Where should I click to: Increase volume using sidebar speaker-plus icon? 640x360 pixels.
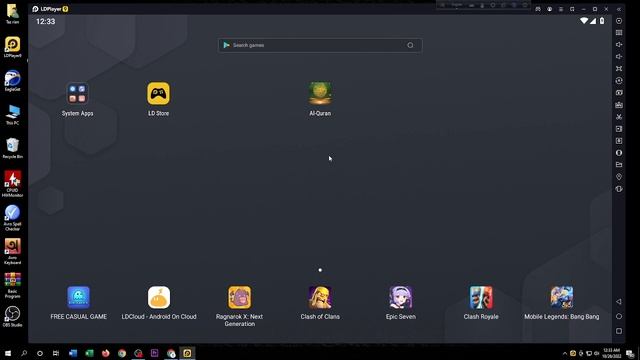click(x=619, y=44)
